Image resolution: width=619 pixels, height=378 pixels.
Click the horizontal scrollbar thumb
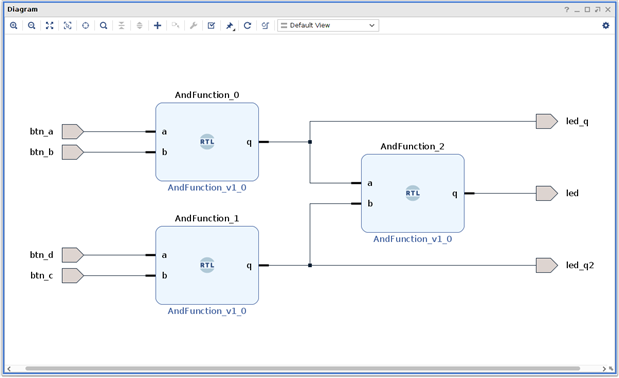(302, 369)
